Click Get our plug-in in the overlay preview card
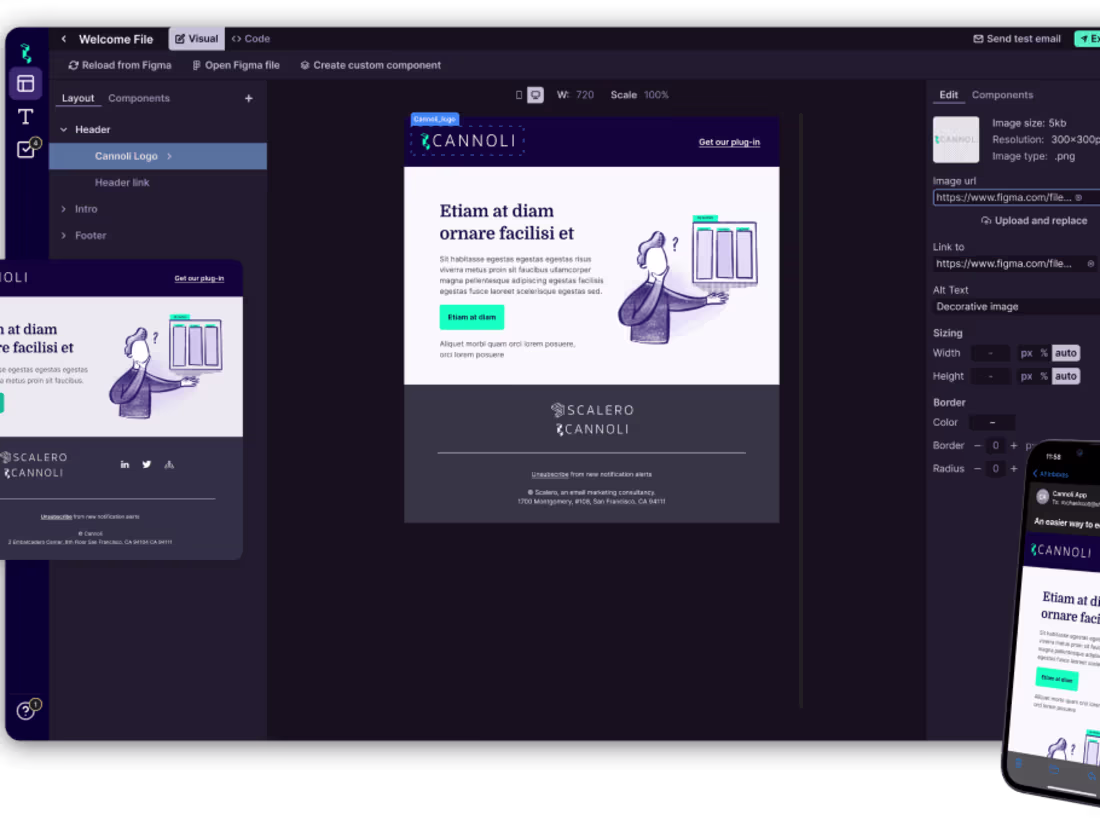Screen dimensions: 1100x826 pos(199,279)
